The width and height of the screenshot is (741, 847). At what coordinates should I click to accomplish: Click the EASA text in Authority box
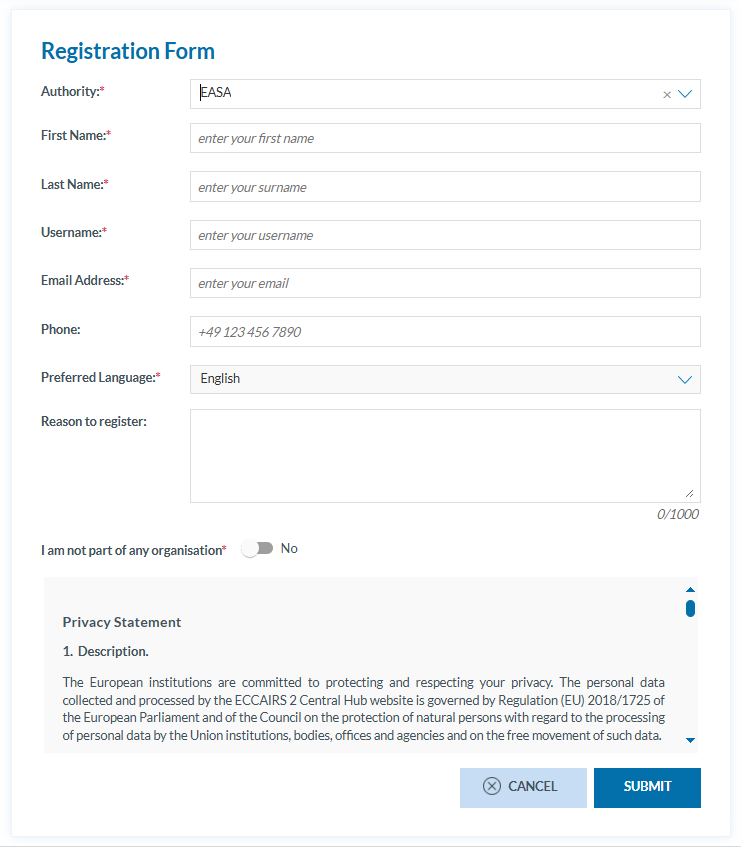pos(217,93)
